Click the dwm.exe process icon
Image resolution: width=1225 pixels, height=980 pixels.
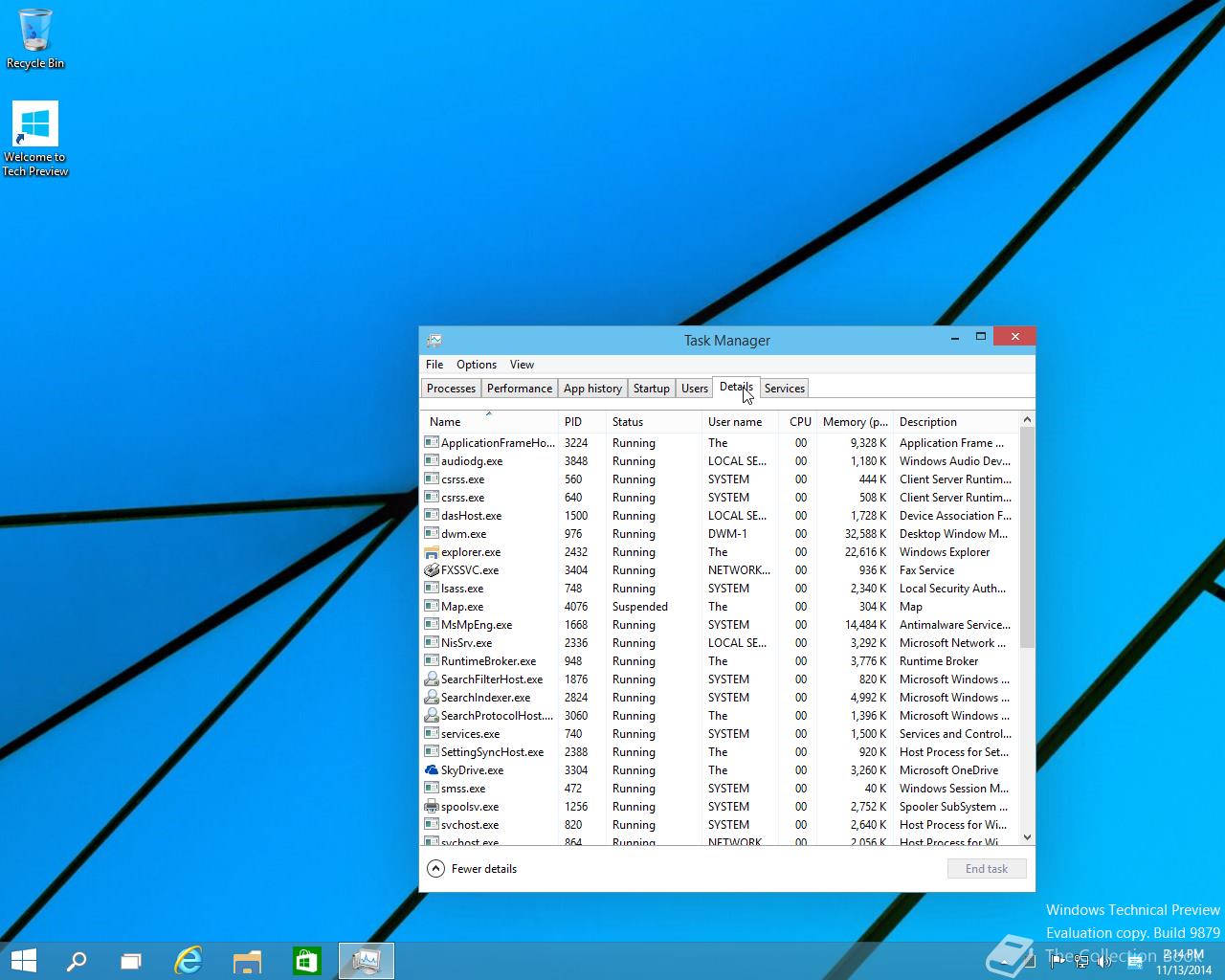(x=432, y=534)
